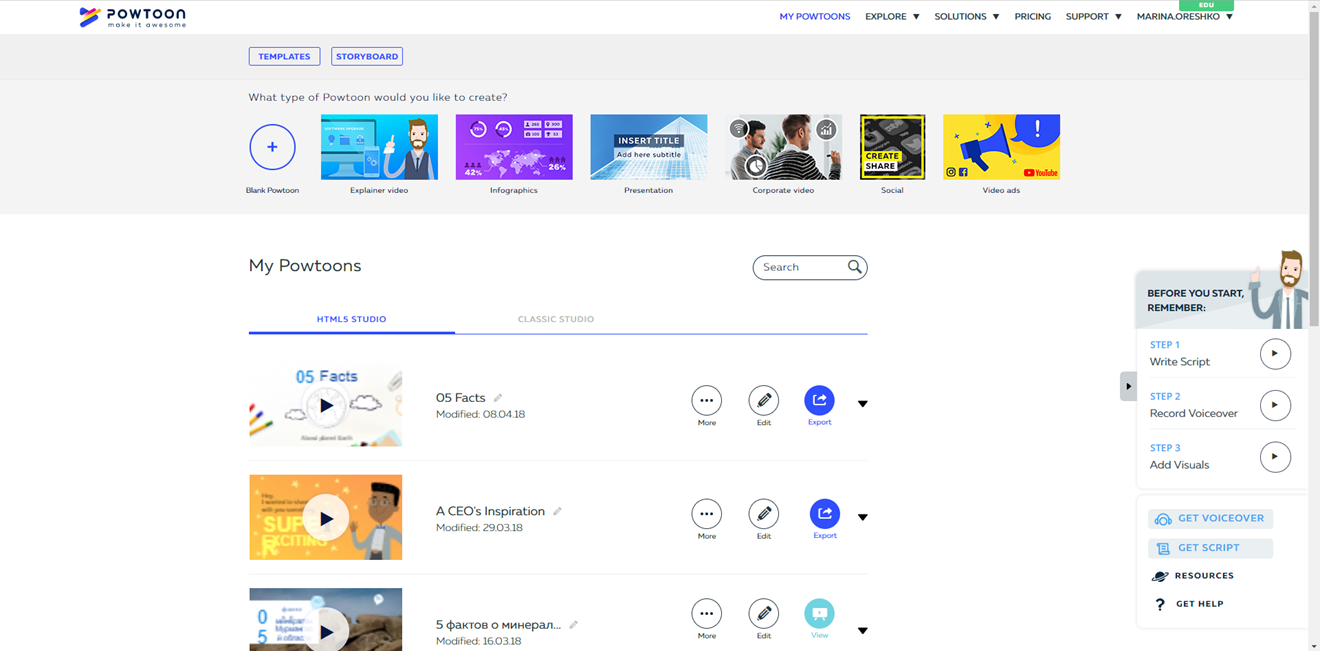Open the Explore dropdown menu
The width and height of the screenshot is (1320, 651).
892,17
